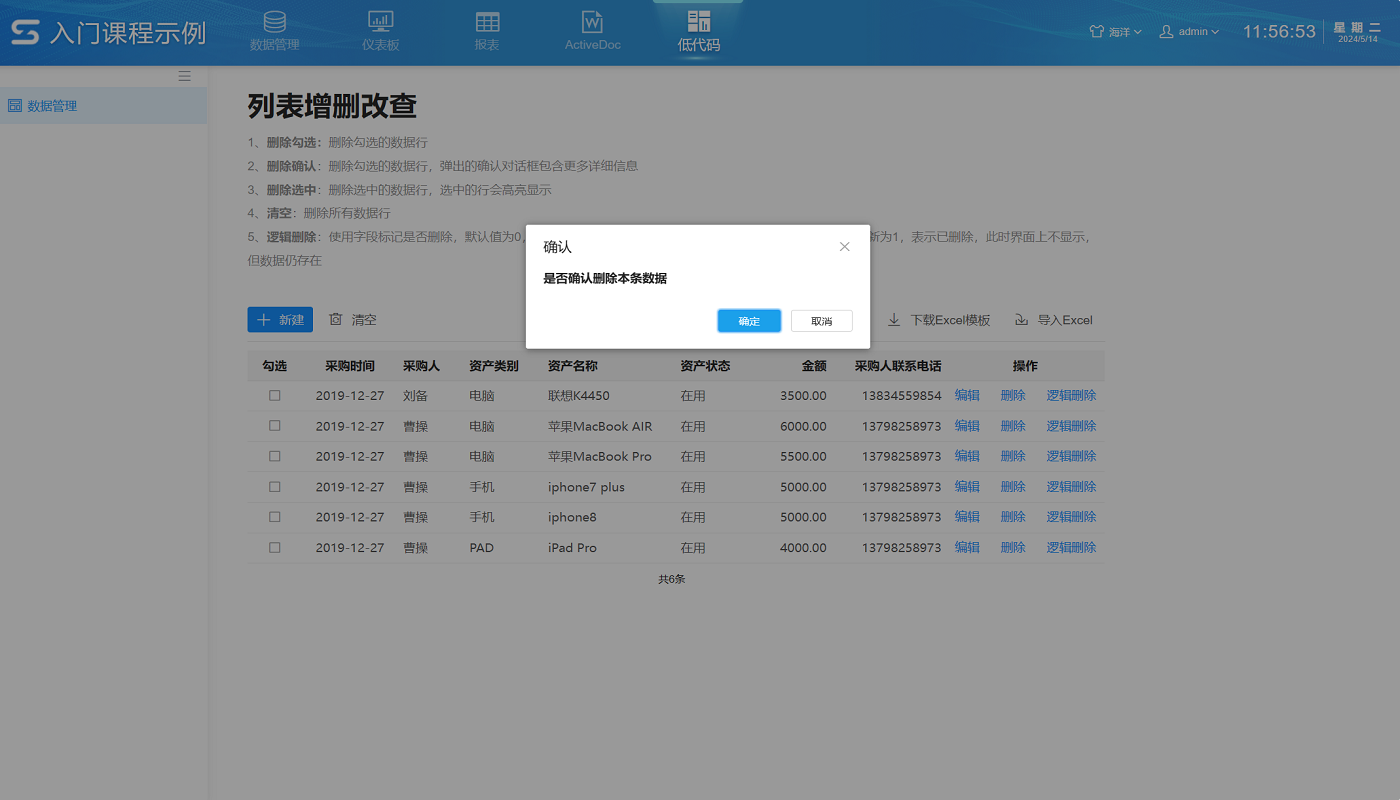Image resolution: width=1400 pixels, height=800 pixels.
Task: Select 数据管理 in the left sidebar
Action: click(x=52, y=106)
